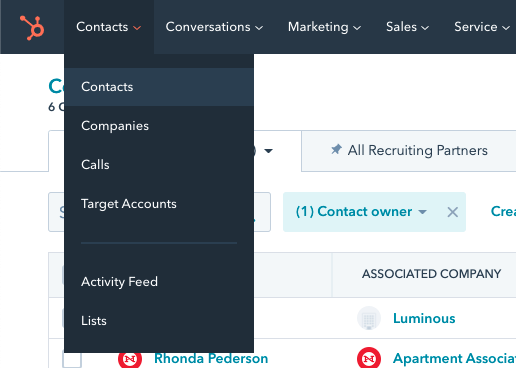Viewport: 516px width, 368px height.
Task: Switch to All Recruiting Partners tab
Action: pyautogui.click(x=409, y=151)
